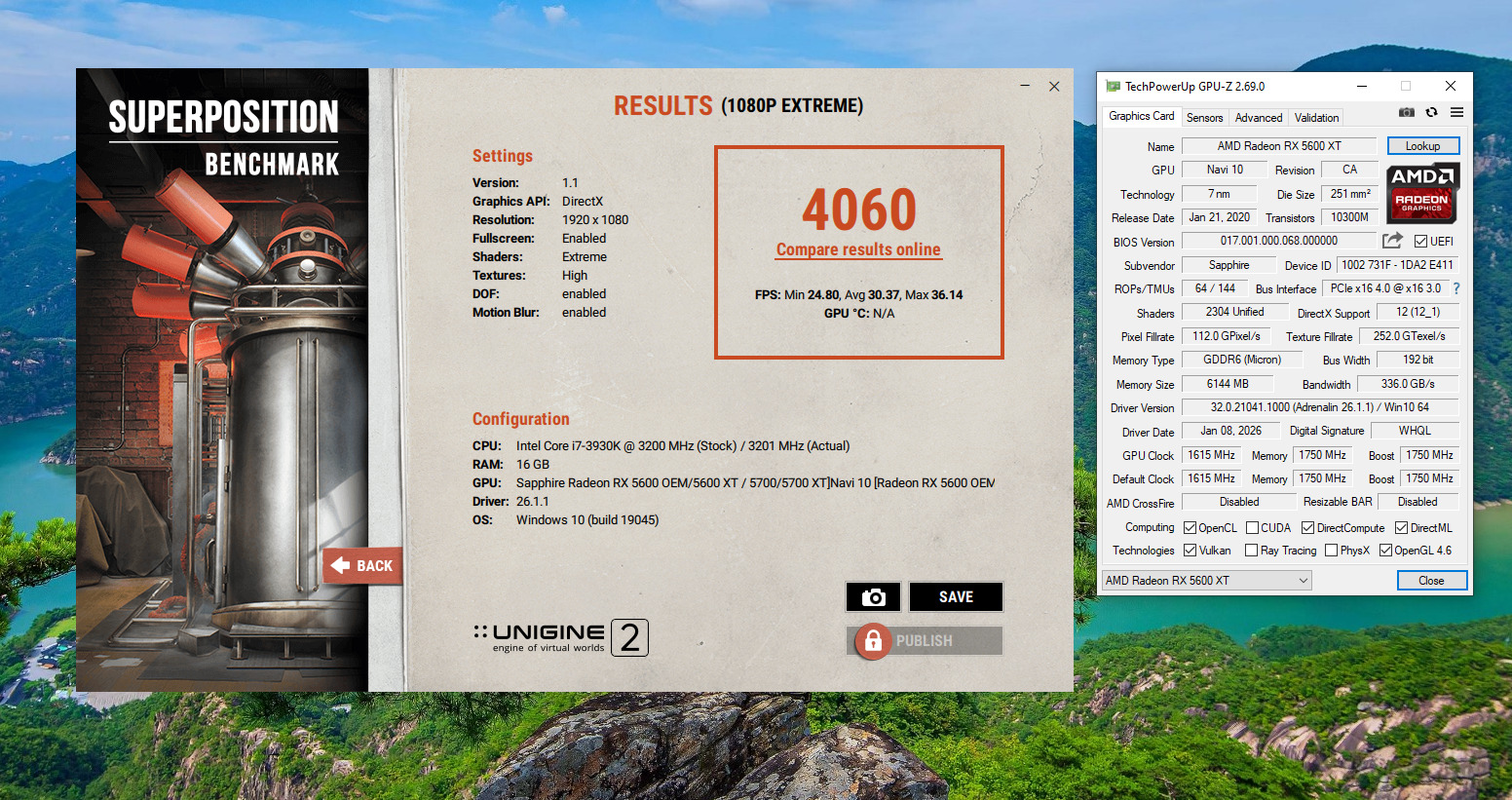Minimize the GPU-Z window

point(1362,86)
